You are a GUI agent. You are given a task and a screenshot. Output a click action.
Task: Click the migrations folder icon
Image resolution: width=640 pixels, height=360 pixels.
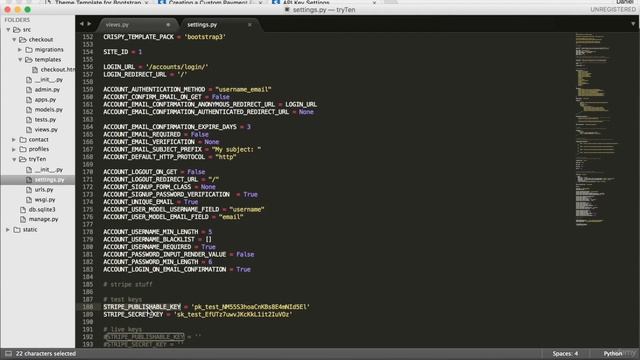29,50
